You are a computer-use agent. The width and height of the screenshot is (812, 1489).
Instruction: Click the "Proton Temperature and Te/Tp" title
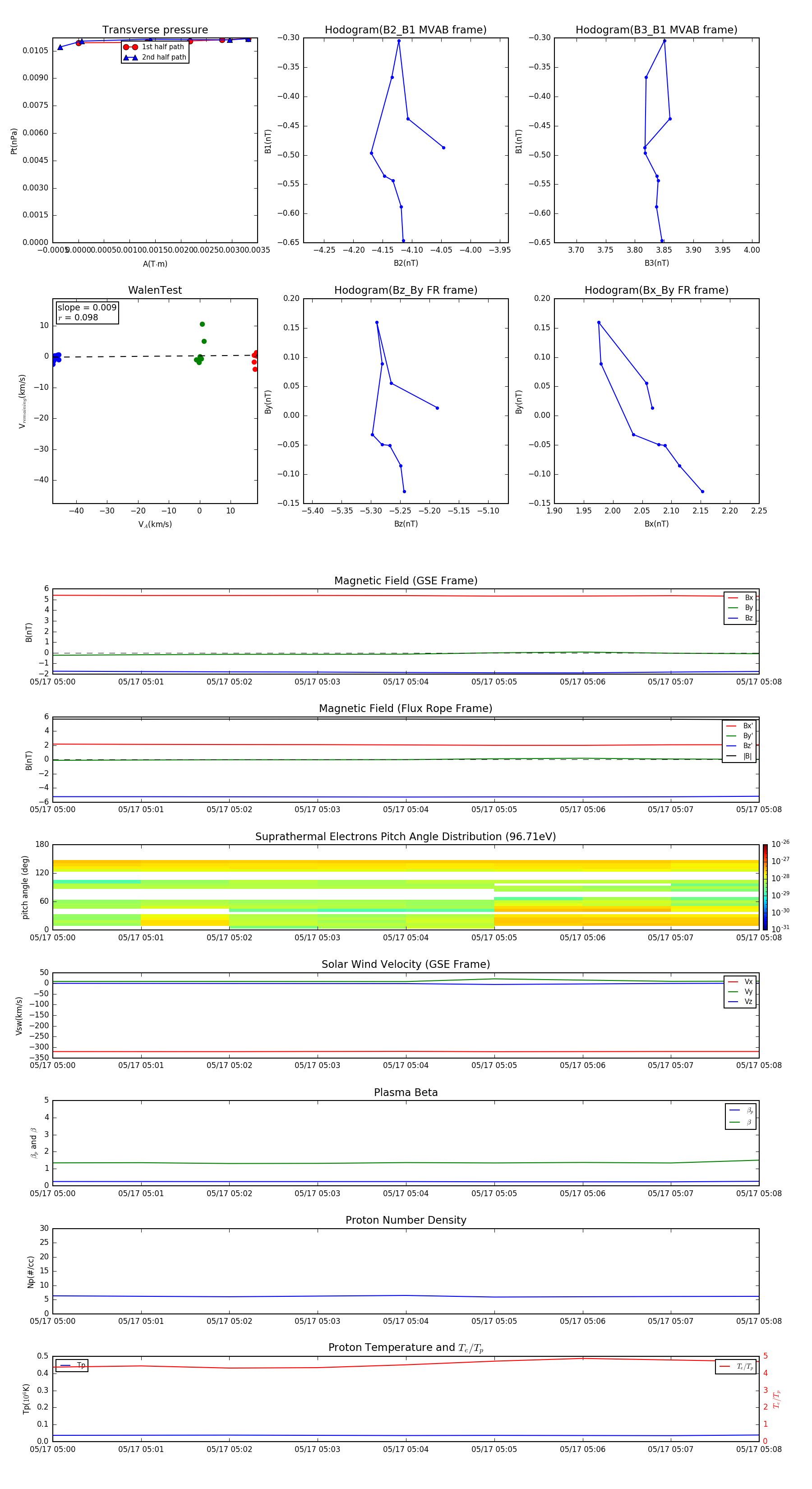pos(406,1348)
